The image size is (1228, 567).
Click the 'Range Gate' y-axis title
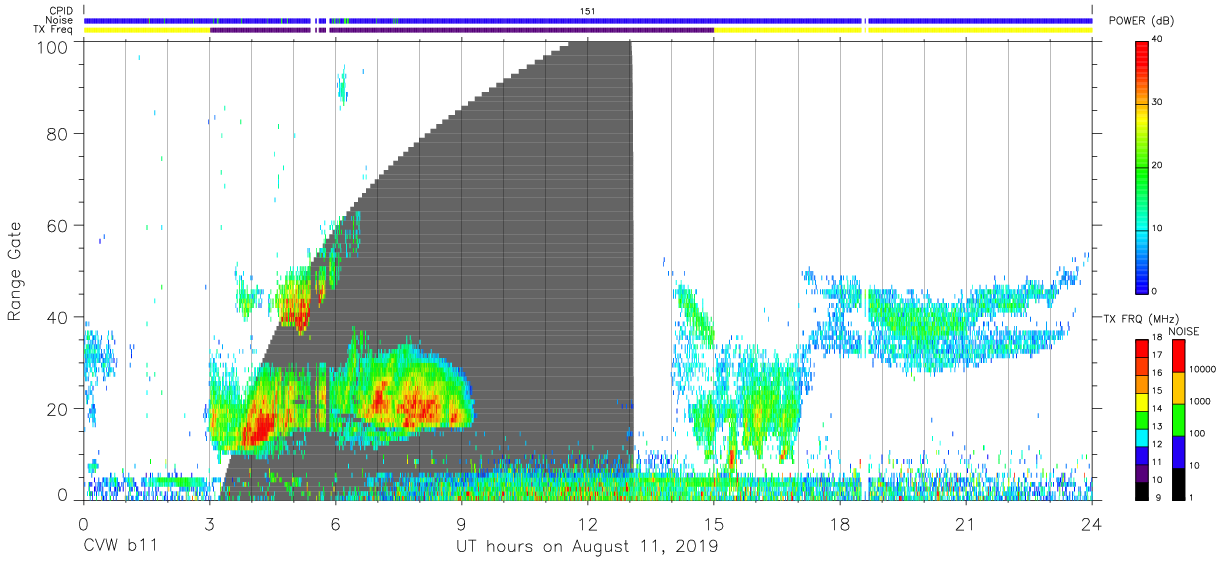click(x=15, y=272)
